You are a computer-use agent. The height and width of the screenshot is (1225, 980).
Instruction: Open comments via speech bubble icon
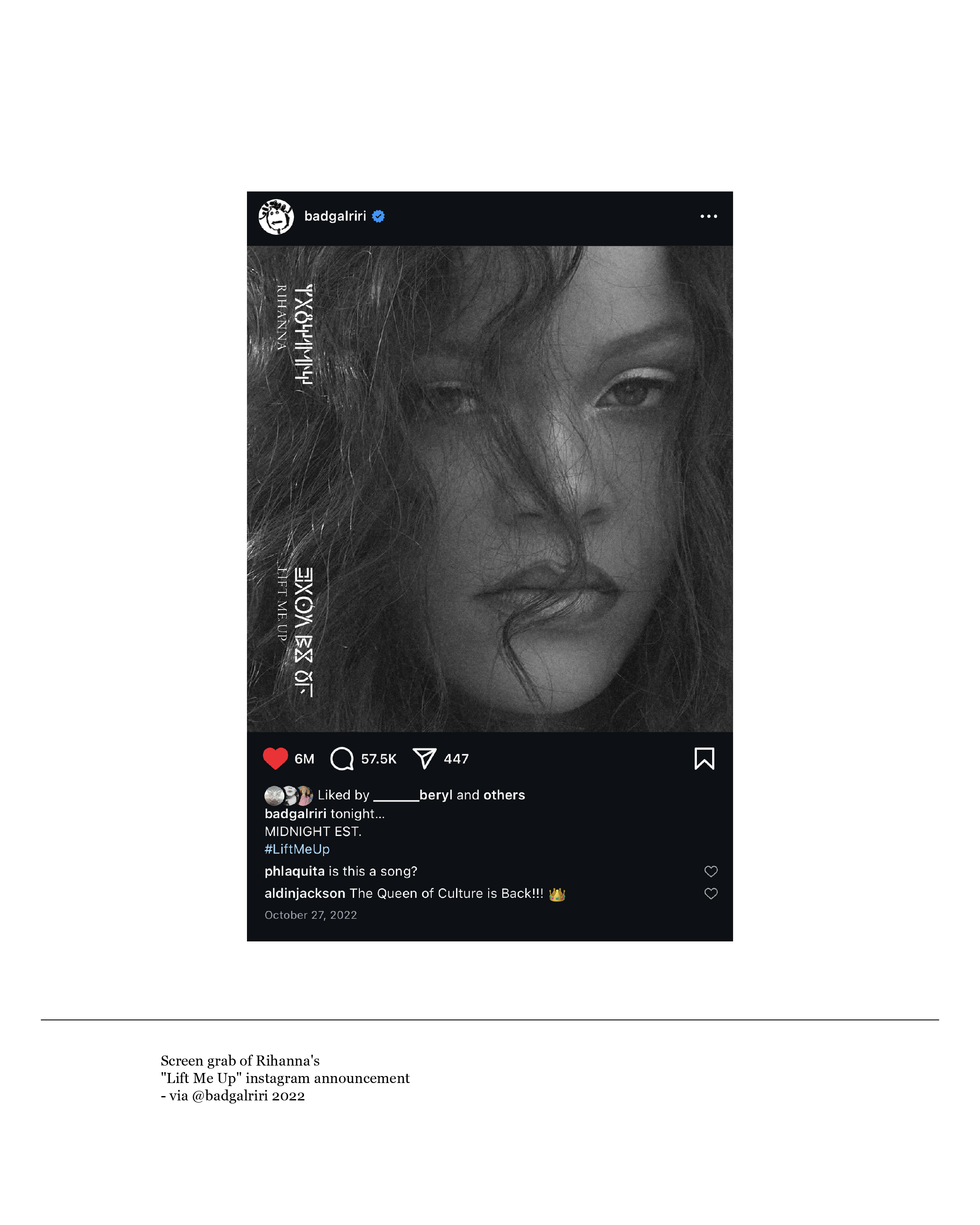coord(342,758)
